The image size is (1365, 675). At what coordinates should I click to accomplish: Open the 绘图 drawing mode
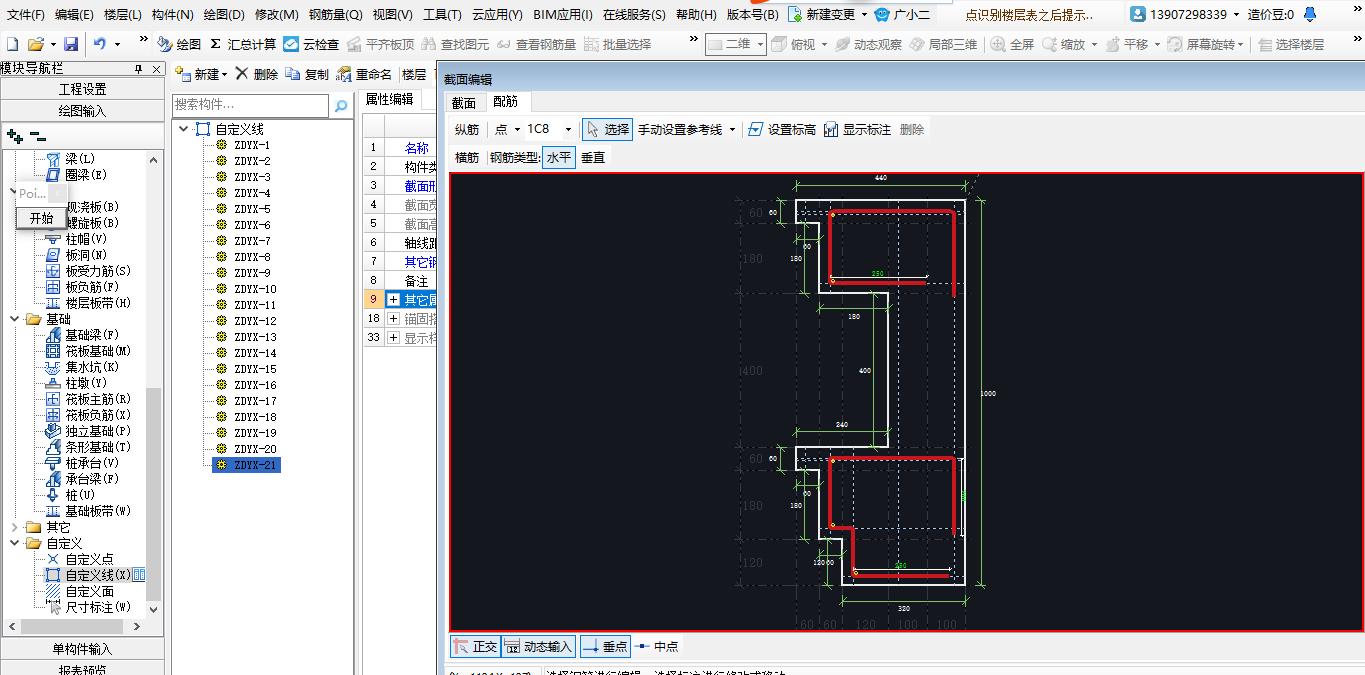(178, 44)
